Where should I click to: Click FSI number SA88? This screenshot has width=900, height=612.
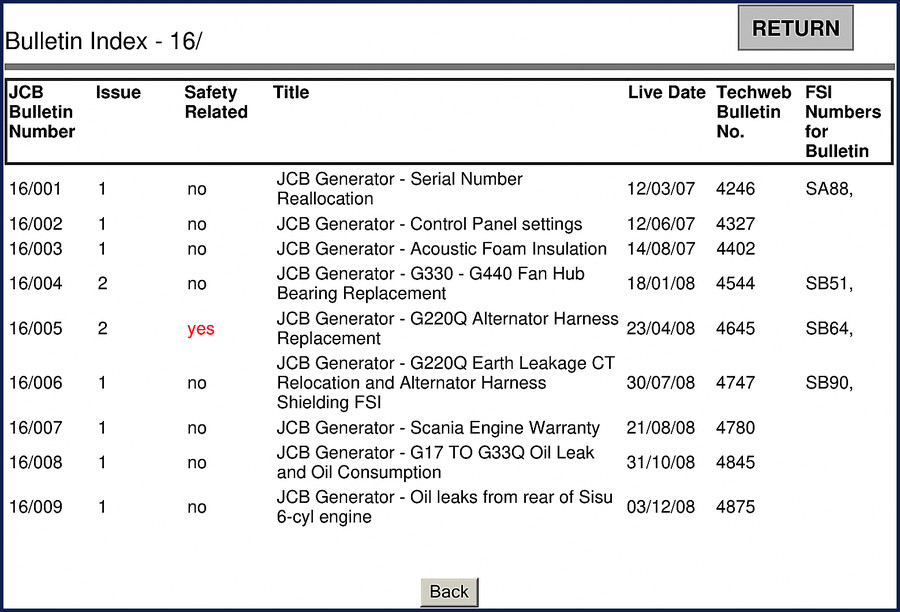coord(829,189)
